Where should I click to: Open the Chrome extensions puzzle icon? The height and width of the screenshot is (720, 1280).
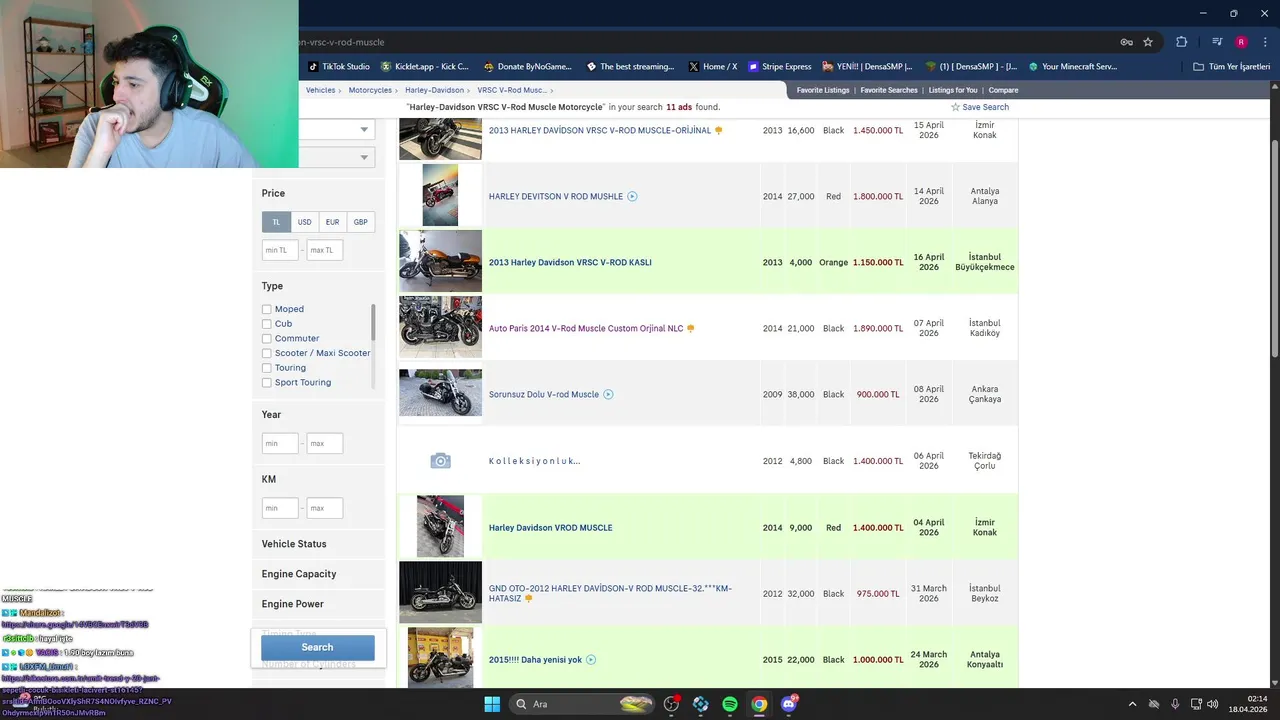click(1181, 42)
